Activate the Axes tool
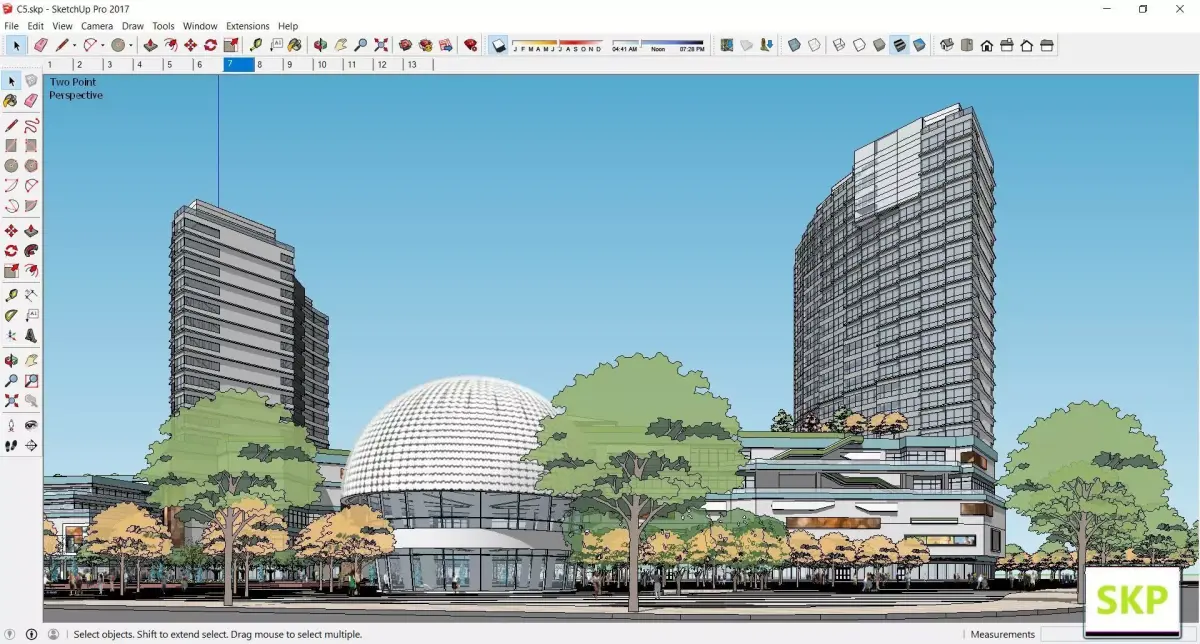This screenshot has height=644, width=1200. pyautogui.click(x=11, y=335)
